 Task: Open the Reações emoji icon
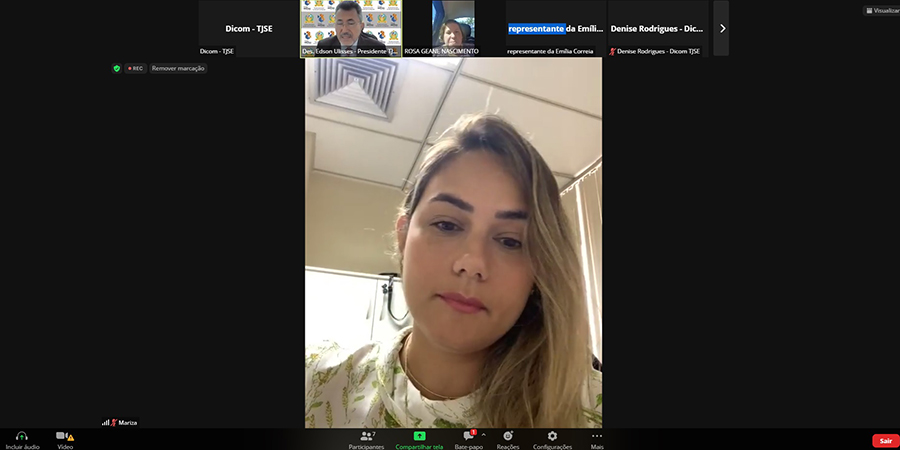(x=508, y=436)
